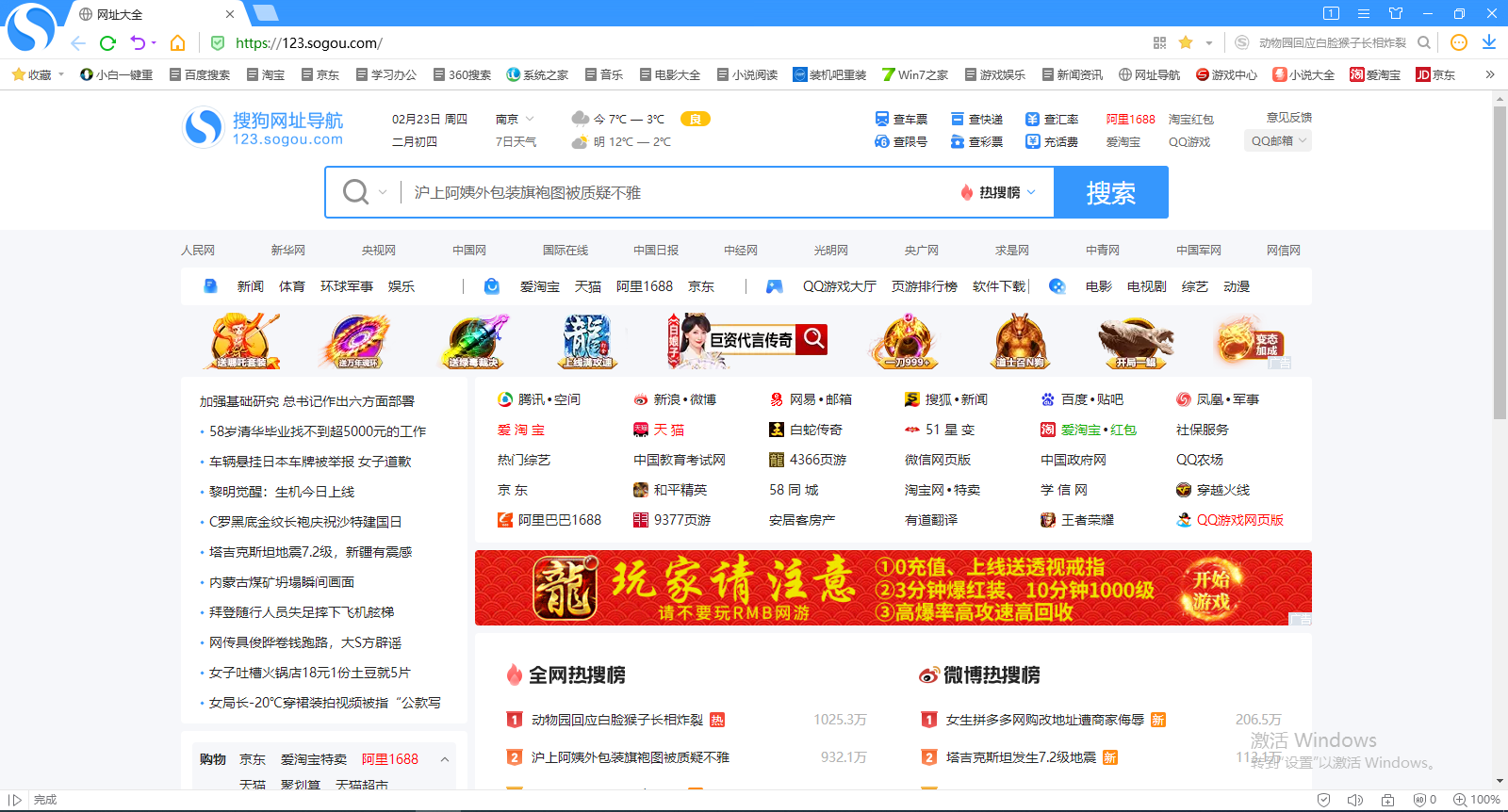This screenshot has height=812, width=1508.
Task: Toggle the sidebar panel at status bar left
Action: [15, 800]
